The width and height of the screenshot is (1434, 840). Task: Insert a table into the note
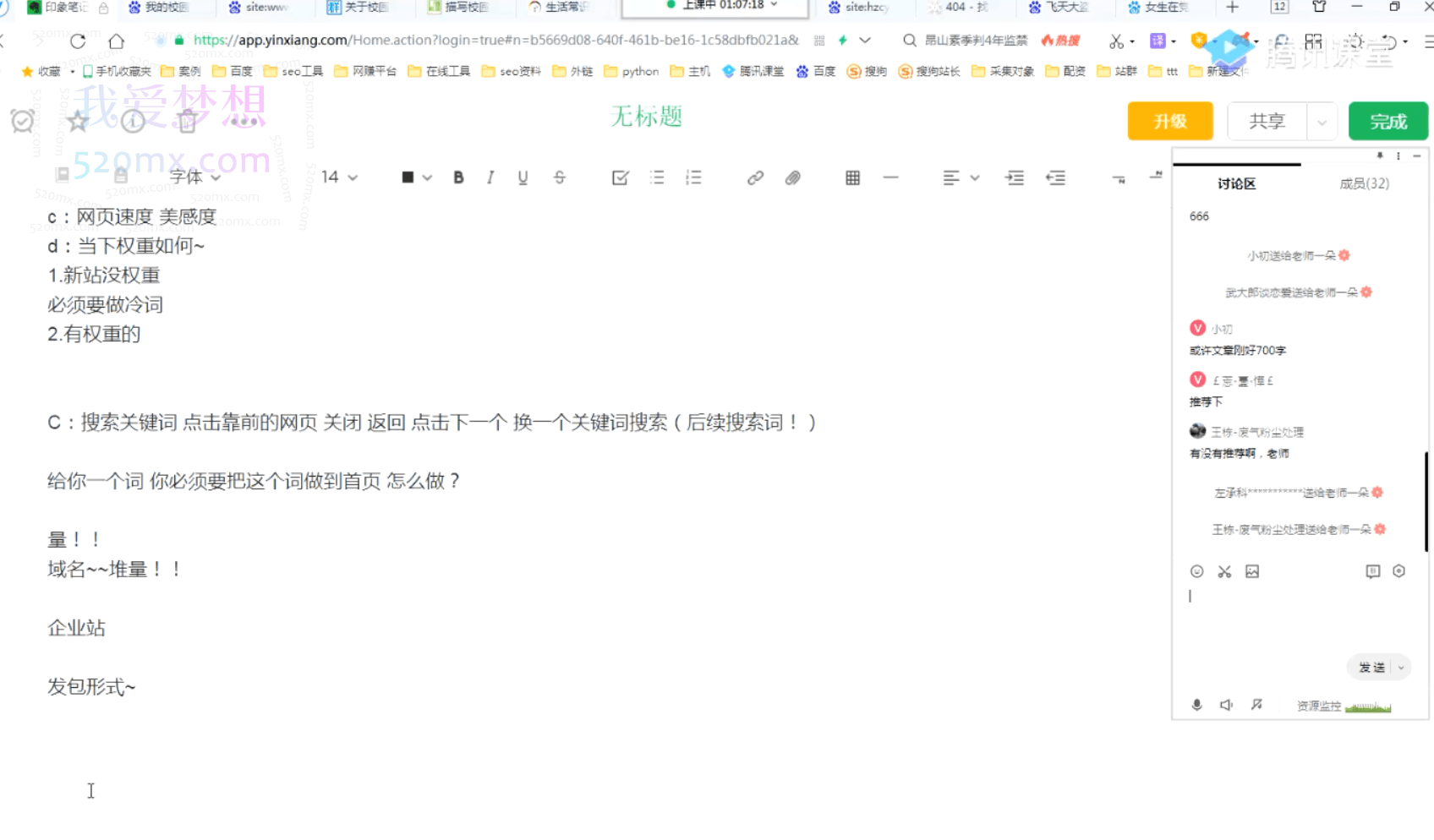pos(851,177)
